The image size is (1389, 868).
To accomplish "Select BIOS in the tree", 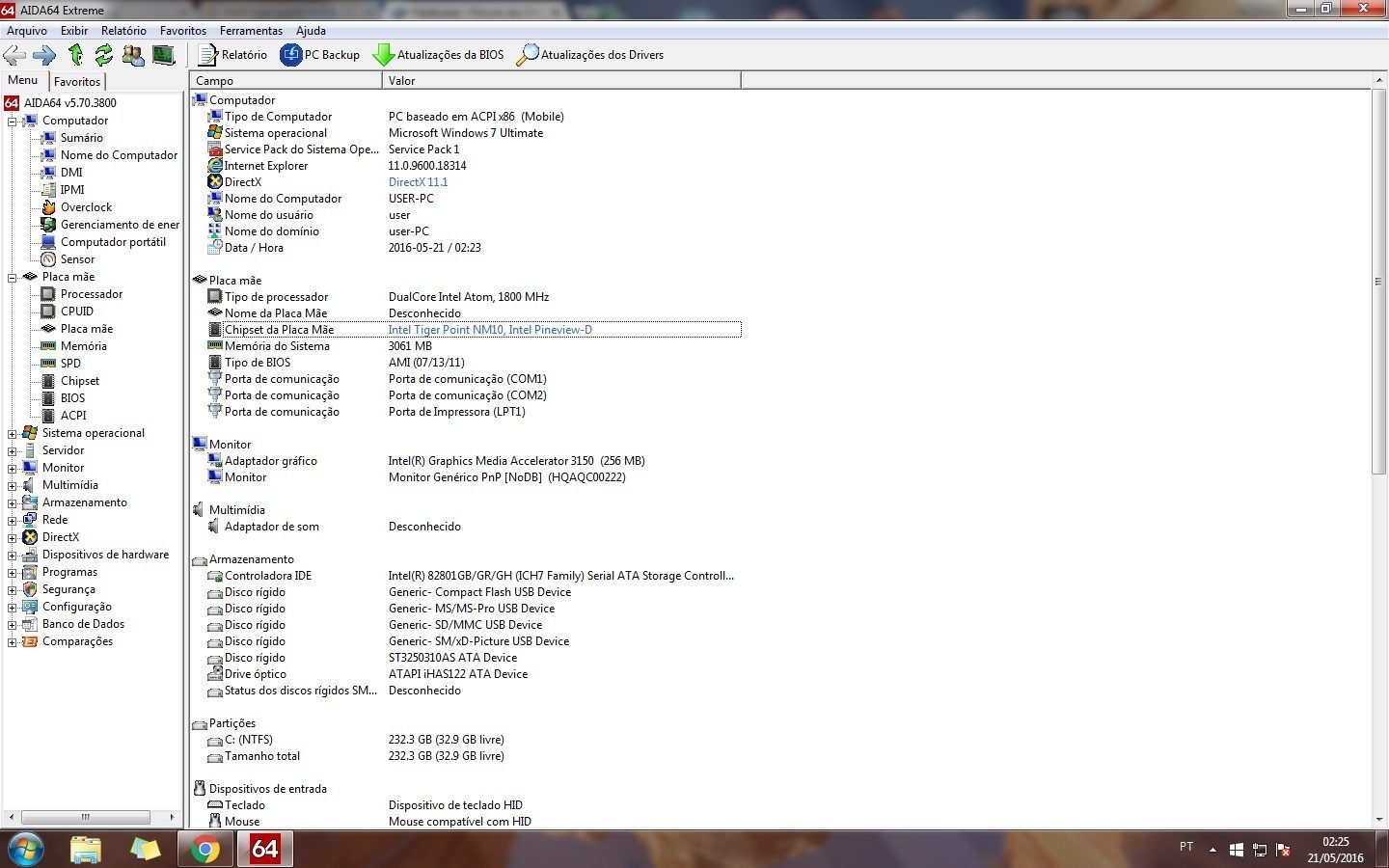I will [x=72, y=398].
